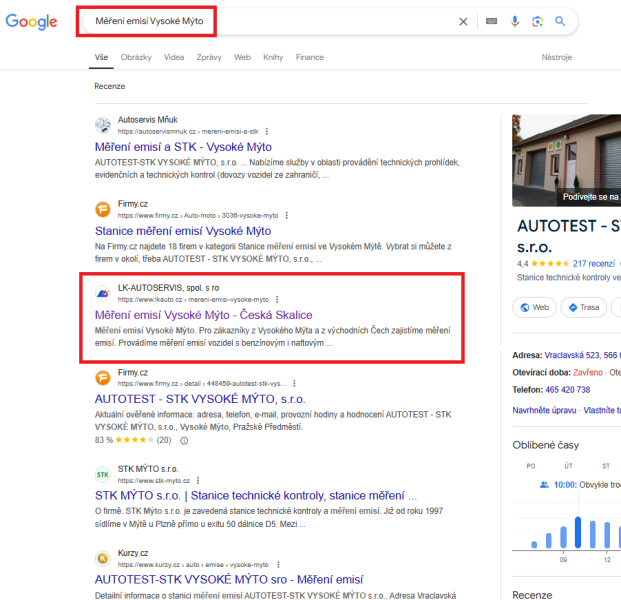Screen dimensions: 621x600
Task: Switch to the Knihy tab
Action: [273, 57]
